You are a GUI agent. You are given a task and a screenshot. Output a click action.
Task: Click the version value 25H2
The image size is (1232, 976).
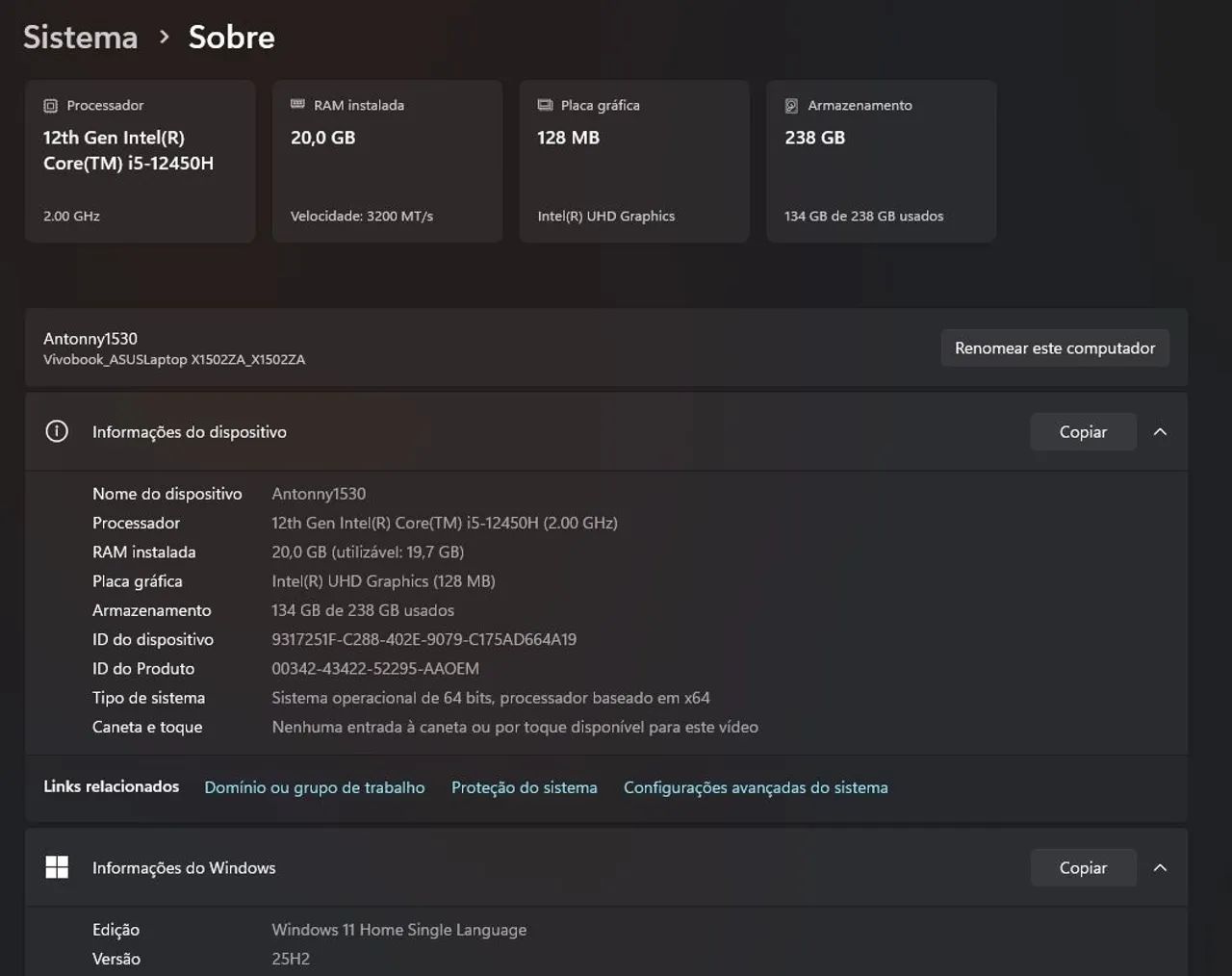pyautogui.click(x=291, y=959)
